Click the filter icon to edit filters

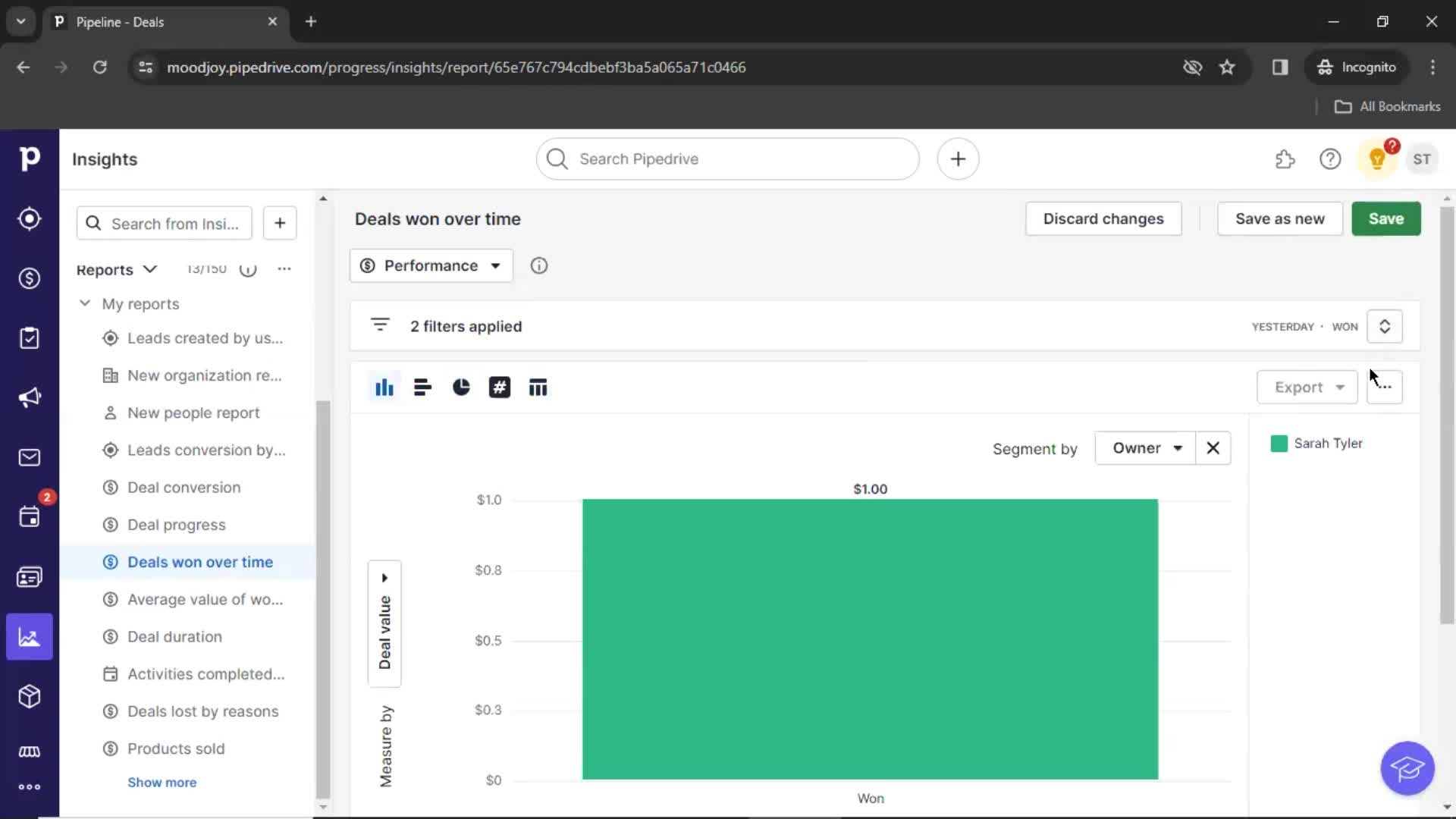pyautogui.click(x=380, y=325)
